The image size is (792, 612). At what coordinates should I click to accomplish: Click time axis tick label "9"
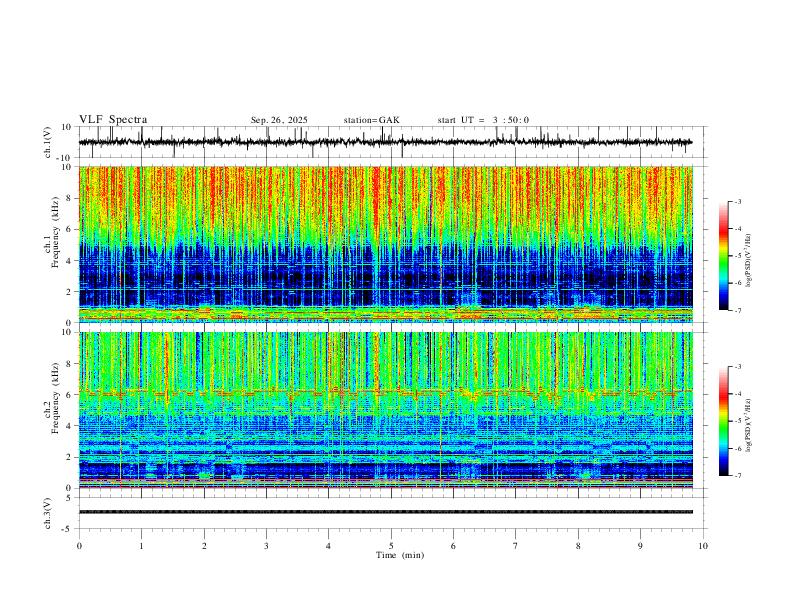640,546
